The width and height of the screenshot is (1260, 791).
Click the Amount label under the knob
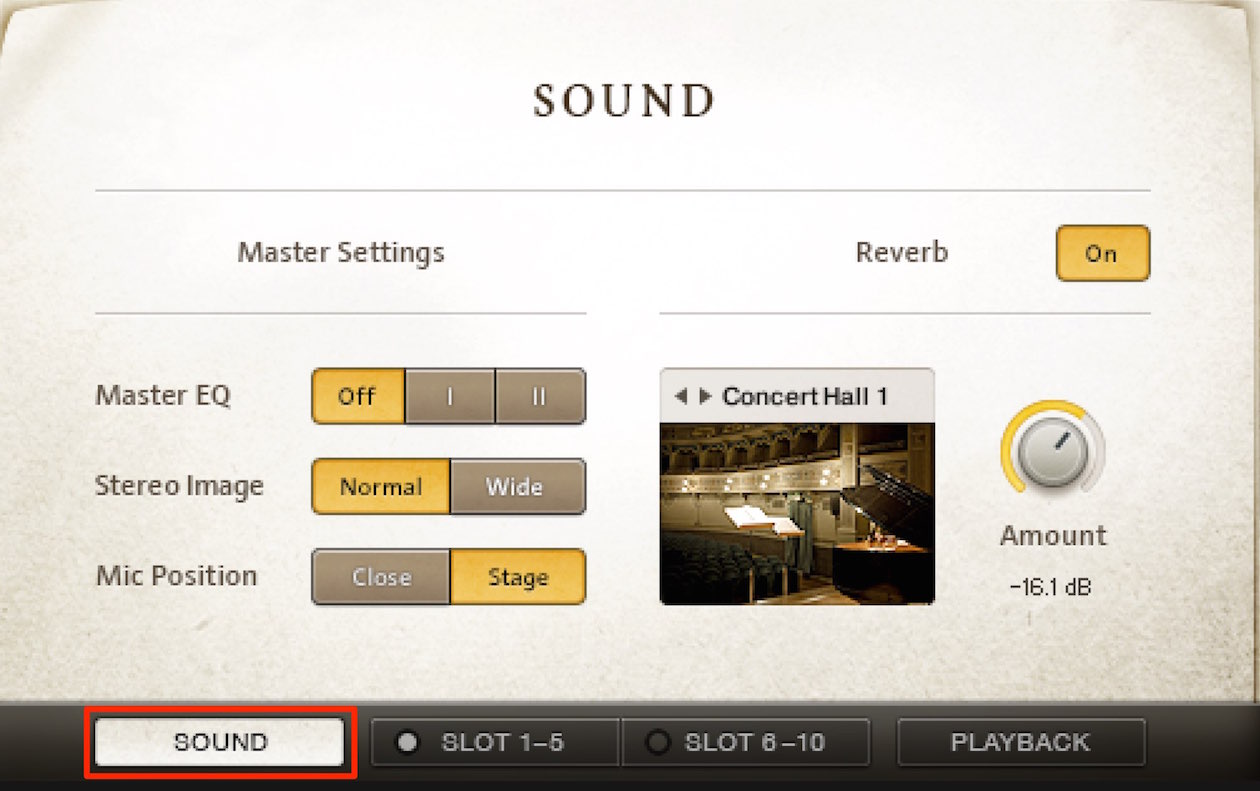(x=1054, y=535)
